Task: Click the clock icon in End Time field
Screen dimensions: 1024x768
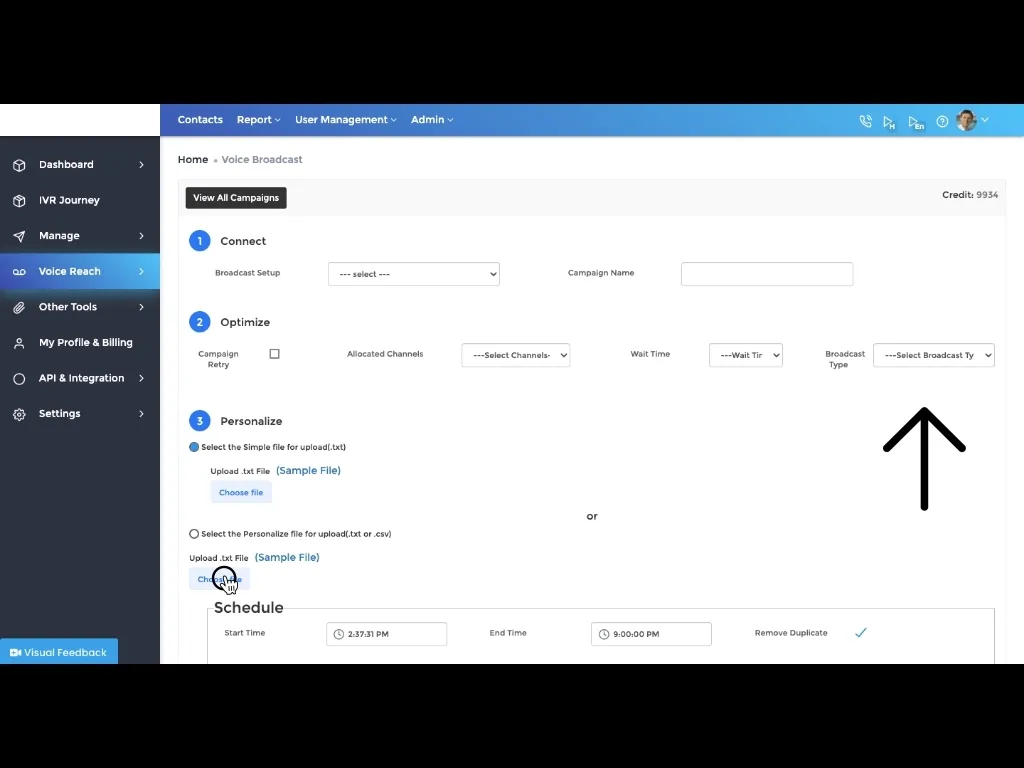Action: [603, 634]
